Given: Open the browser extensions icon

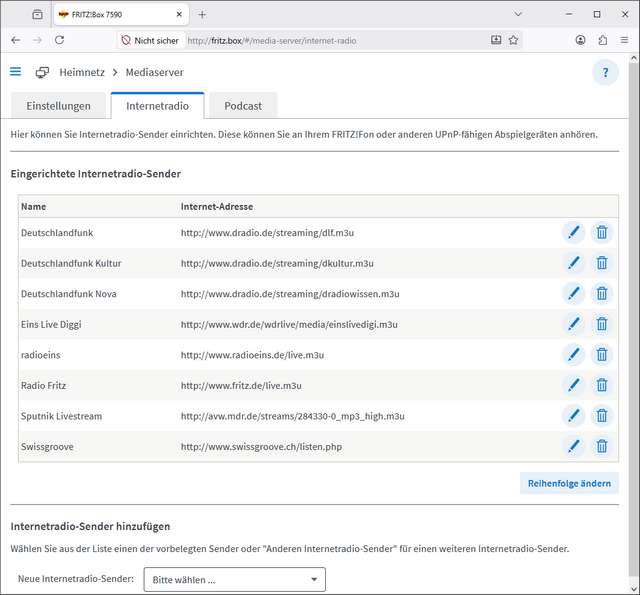Looking at the screenshot, I should tap(602, 40).
